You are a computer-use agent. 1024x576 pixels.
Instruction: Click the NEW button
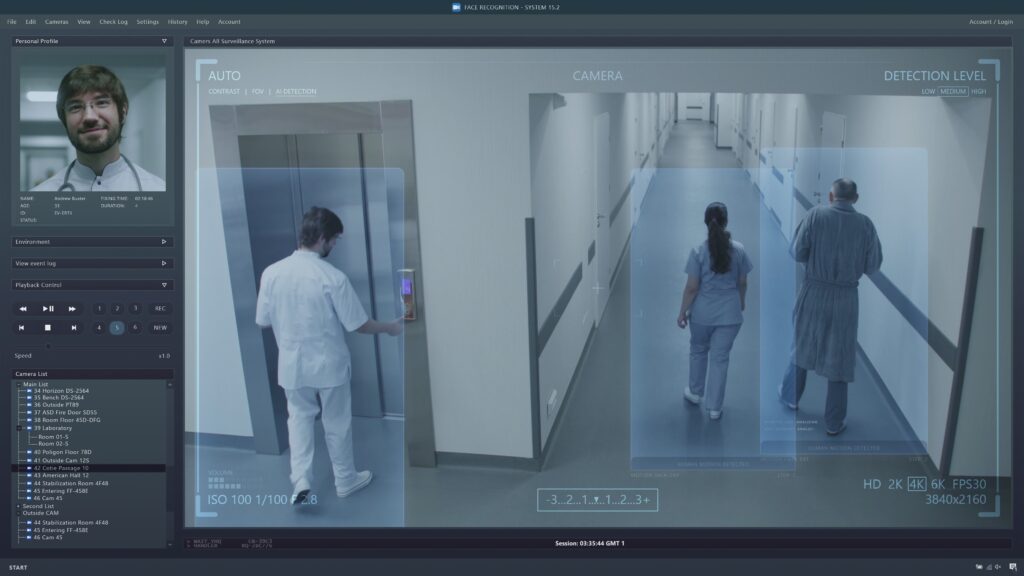160,327
